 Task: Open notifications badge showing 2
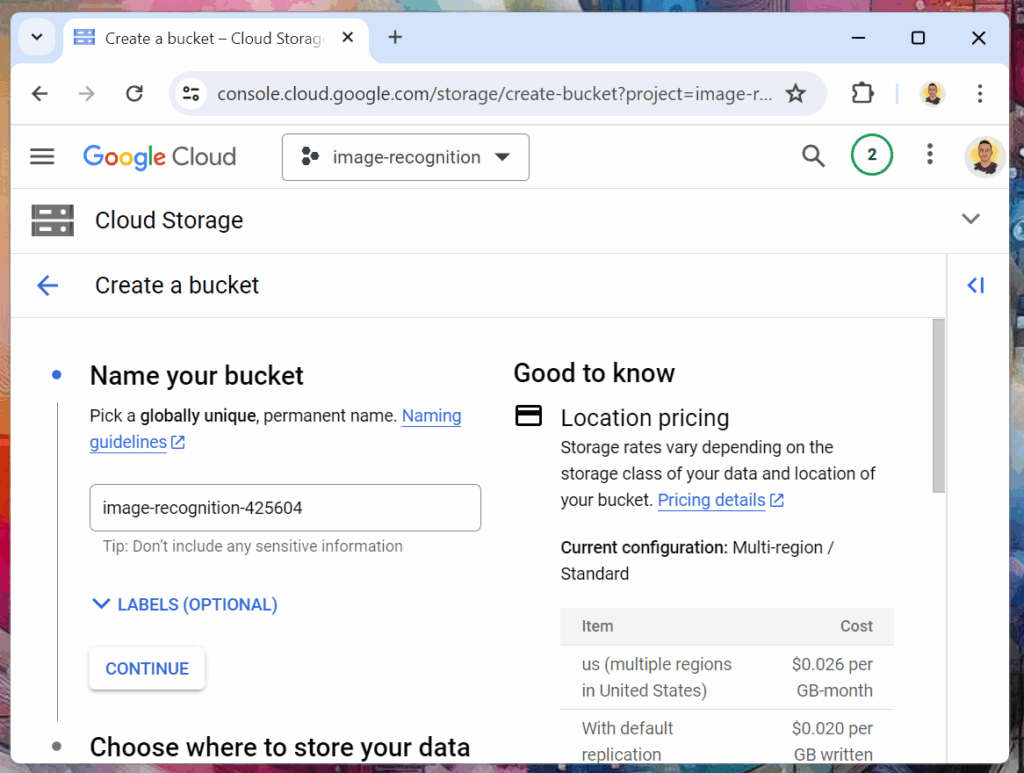pyautogui.click(x=871, y=155)
